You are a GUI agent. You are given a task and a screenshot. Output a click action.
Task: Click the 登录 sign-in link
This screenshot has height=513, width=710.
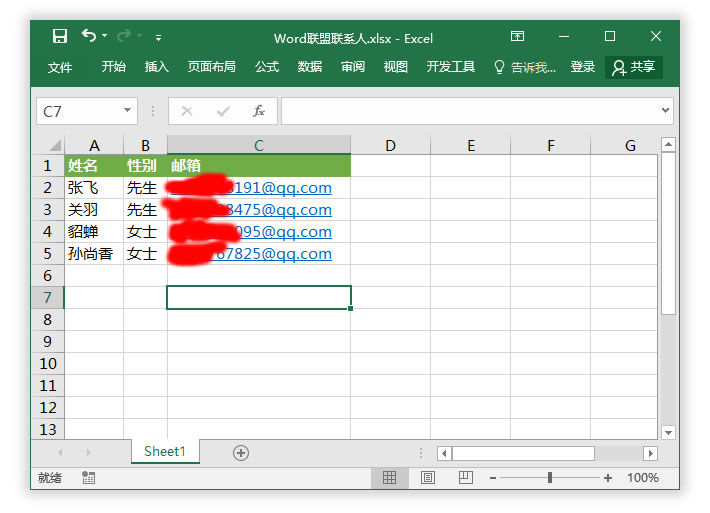582,67
